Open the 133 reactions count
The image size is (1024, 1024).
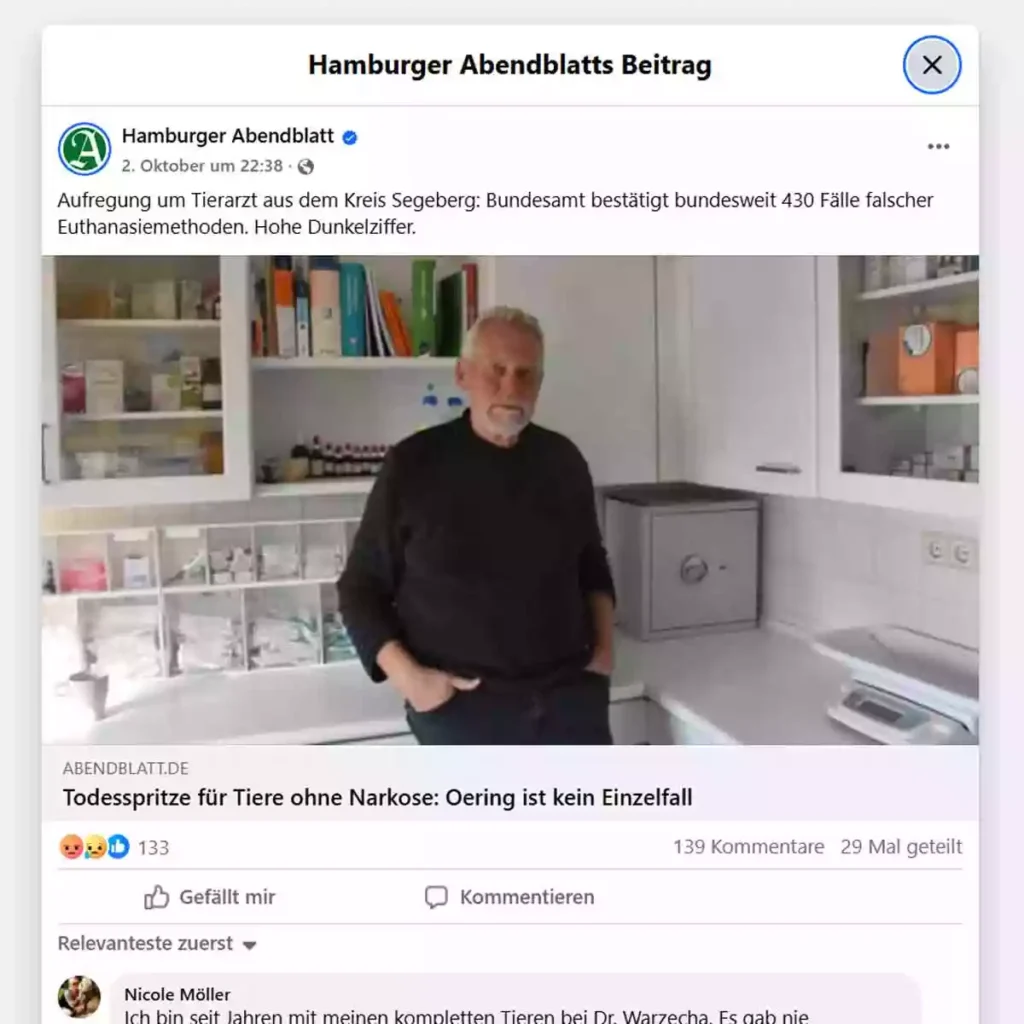153,848
